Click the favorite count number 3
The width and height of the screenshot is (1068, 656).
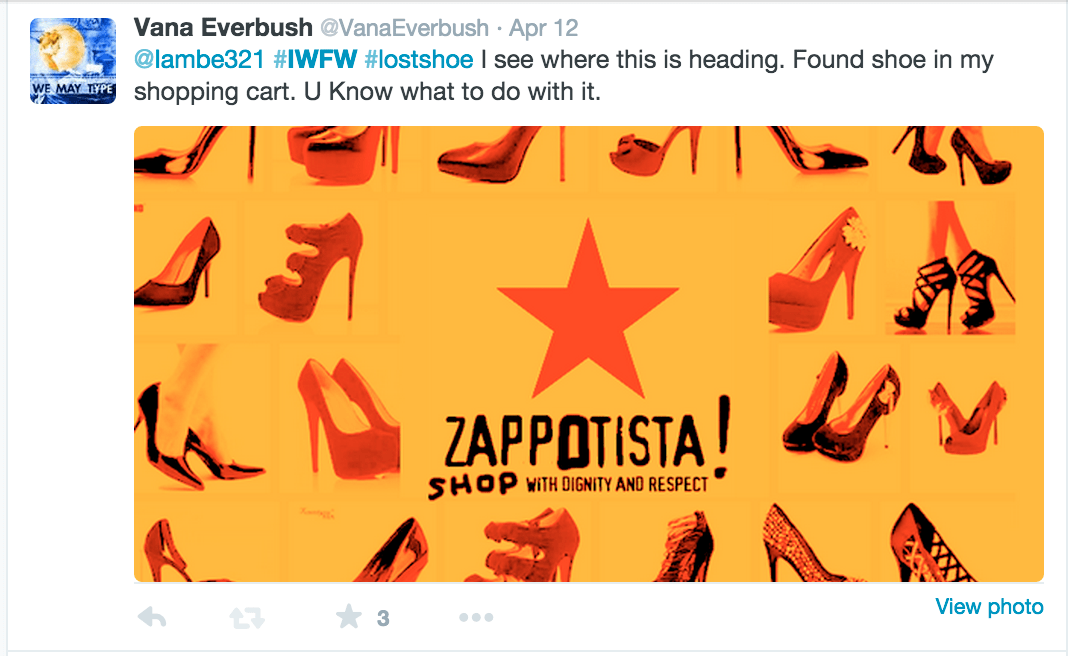[383, 619]
